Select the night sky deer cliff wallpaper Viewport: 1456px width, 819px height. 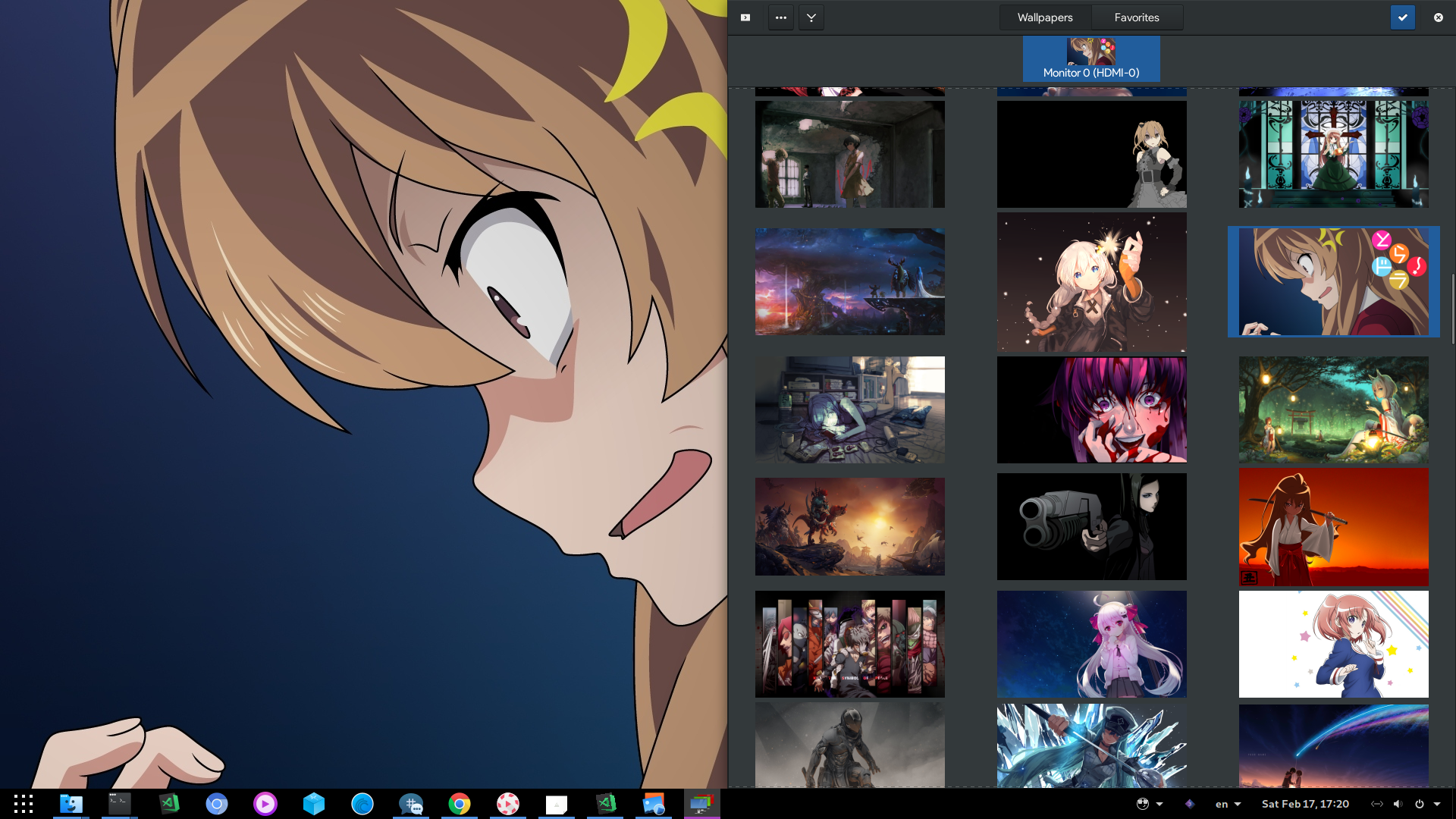pos(849,281)
